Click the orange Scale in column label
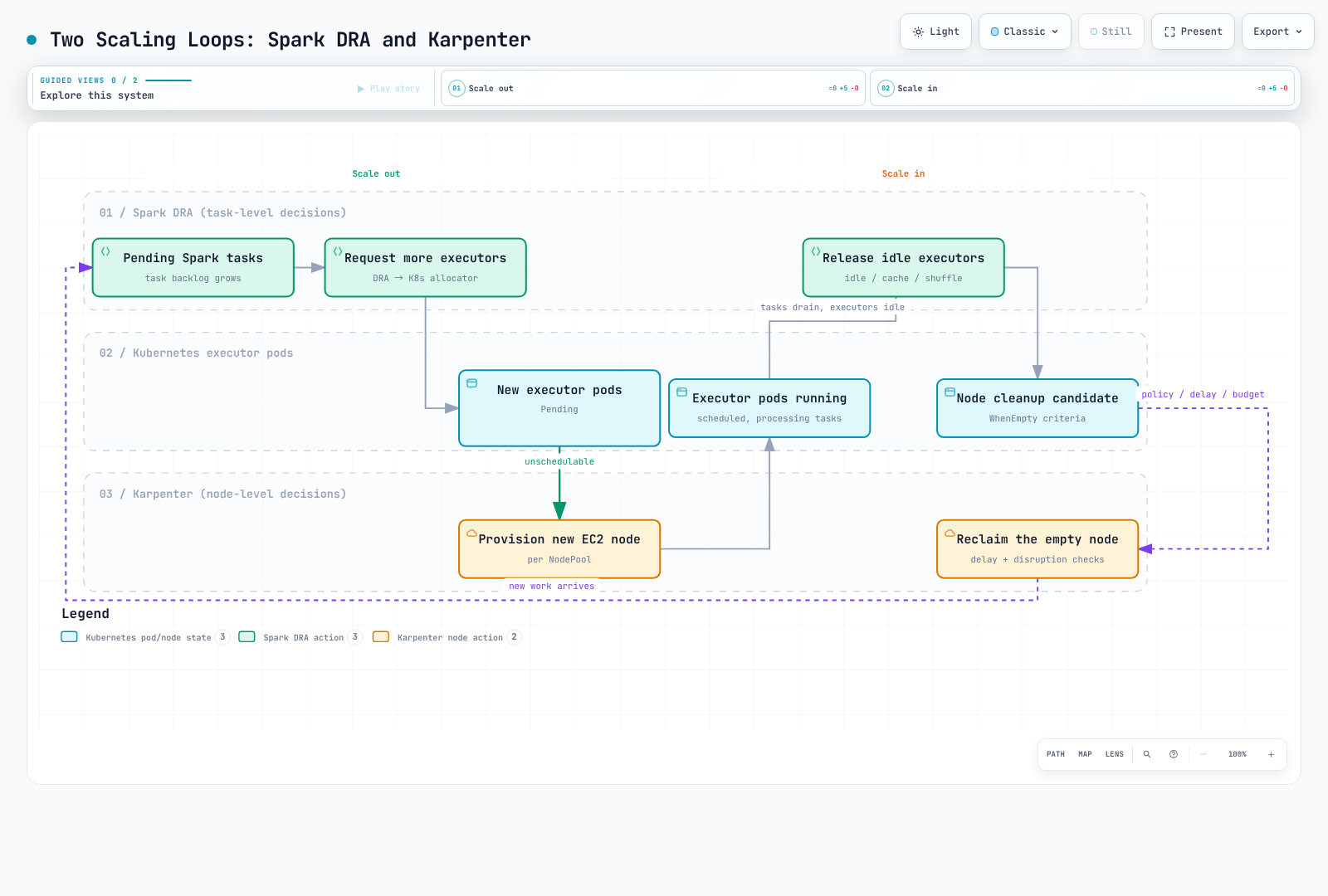 tap(903, 174)
